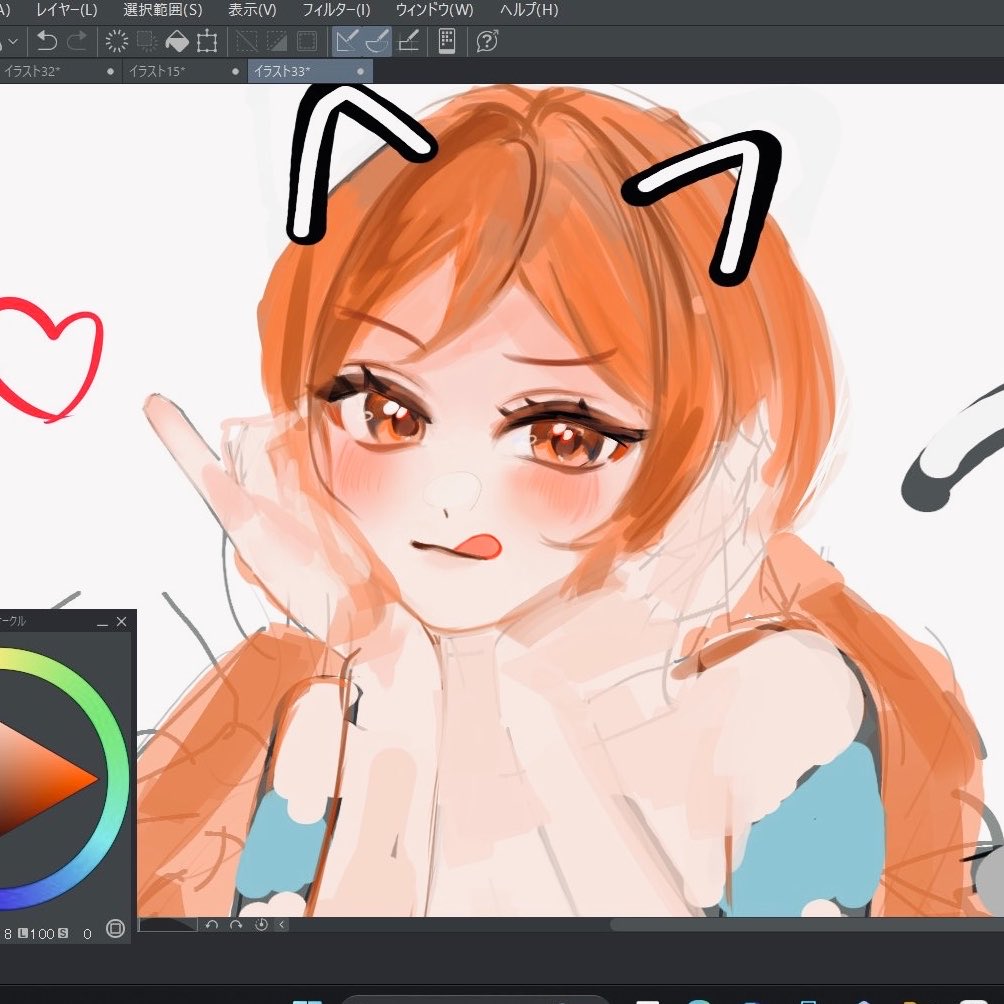Viewport: 1004px width, 1004px height.
Task: Open the フィルター(I) menu
Action: coord(336,10)
